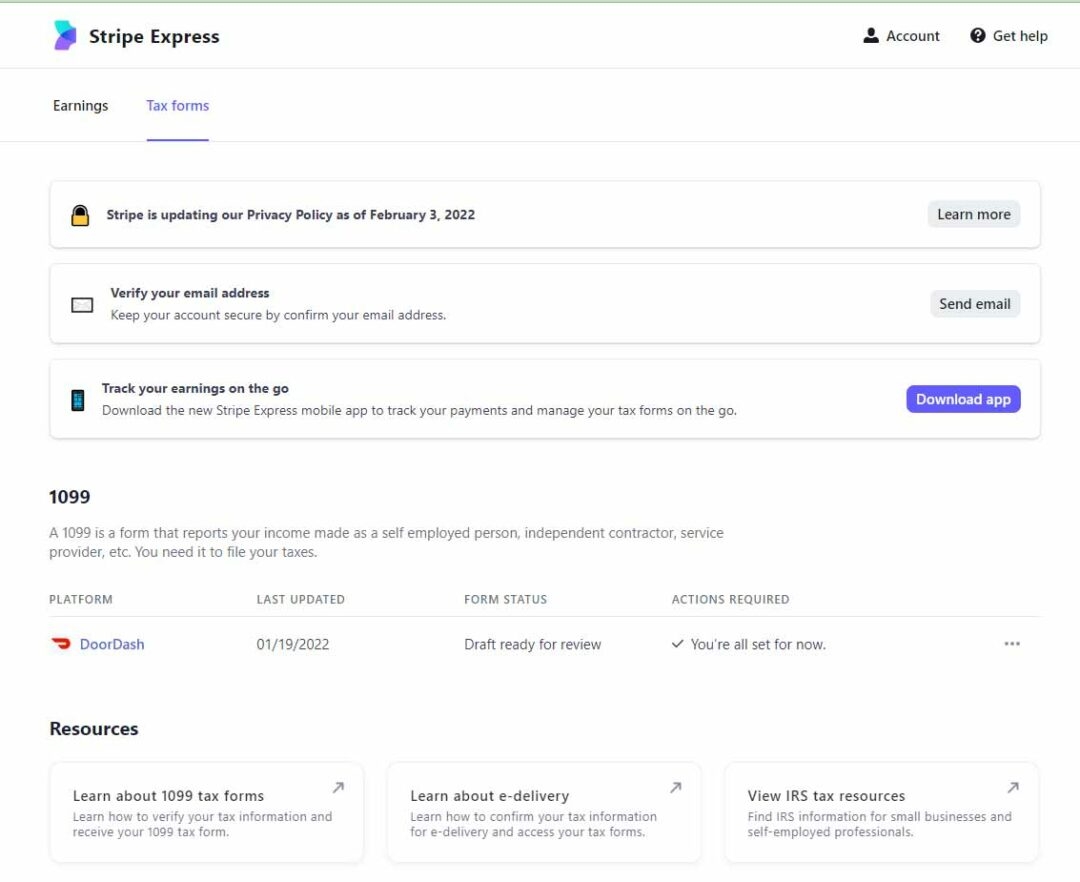Select the DoorDash platform logo icon

60,644
